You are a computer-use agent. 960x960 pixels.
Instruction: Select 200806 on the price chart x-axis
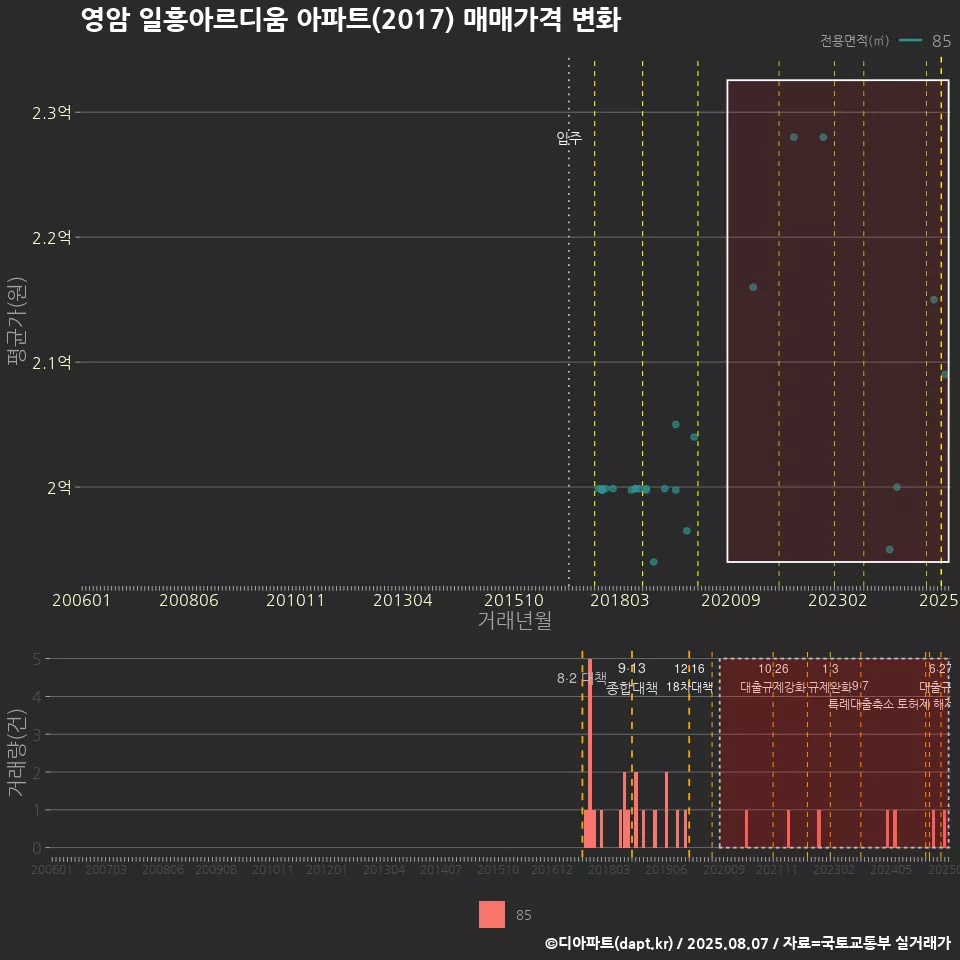click(x=189, y=600)
